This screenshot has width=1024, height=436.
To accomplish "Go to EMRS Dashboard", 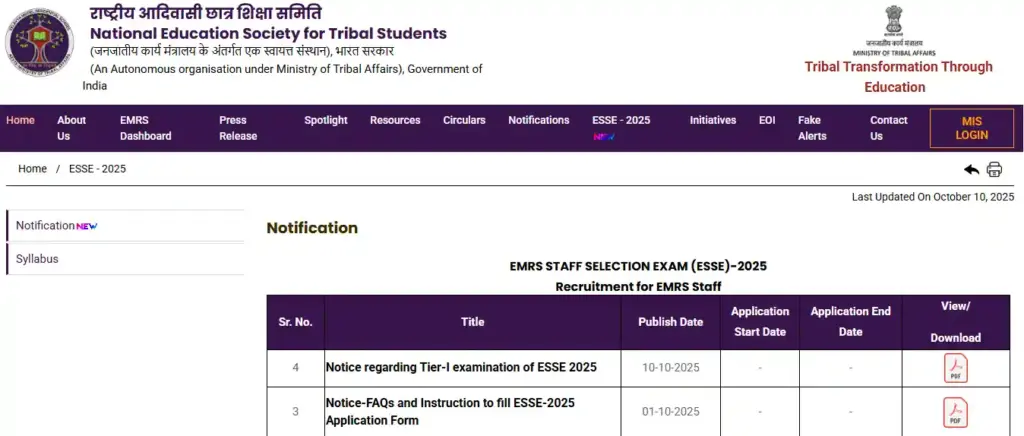I will coord(145,128).
